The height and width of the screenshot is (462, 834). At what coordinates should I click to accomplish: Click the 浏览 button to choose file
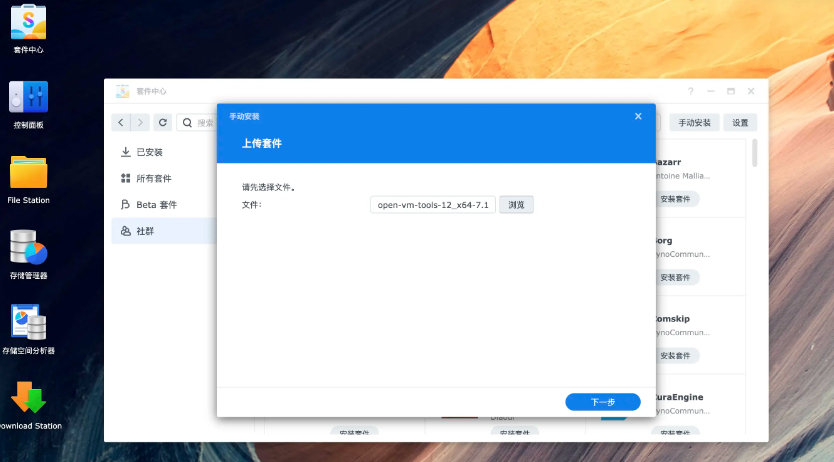tap(516, 205)
